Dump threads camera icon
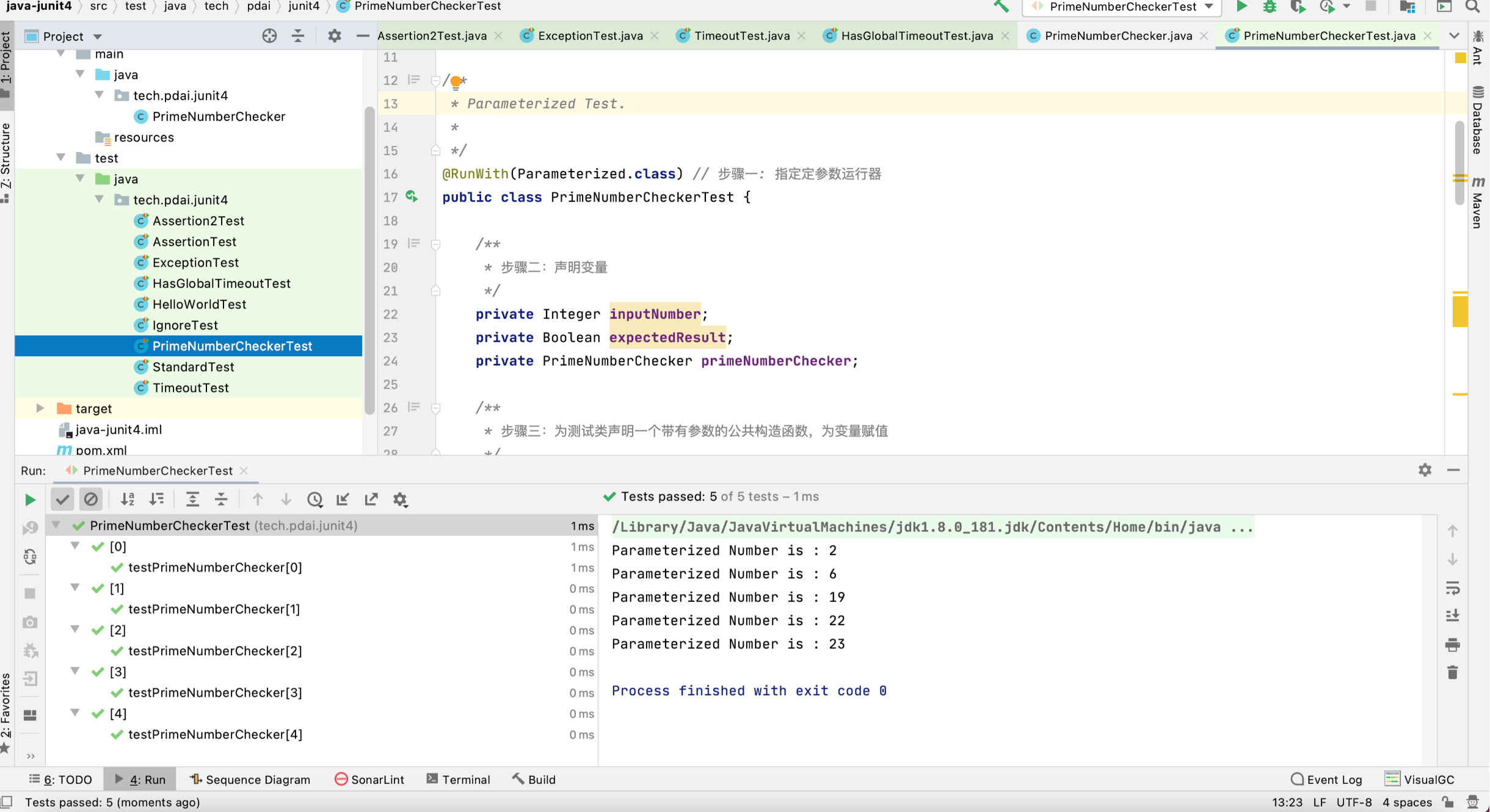The image size is (1490, 812). point(30,622)
